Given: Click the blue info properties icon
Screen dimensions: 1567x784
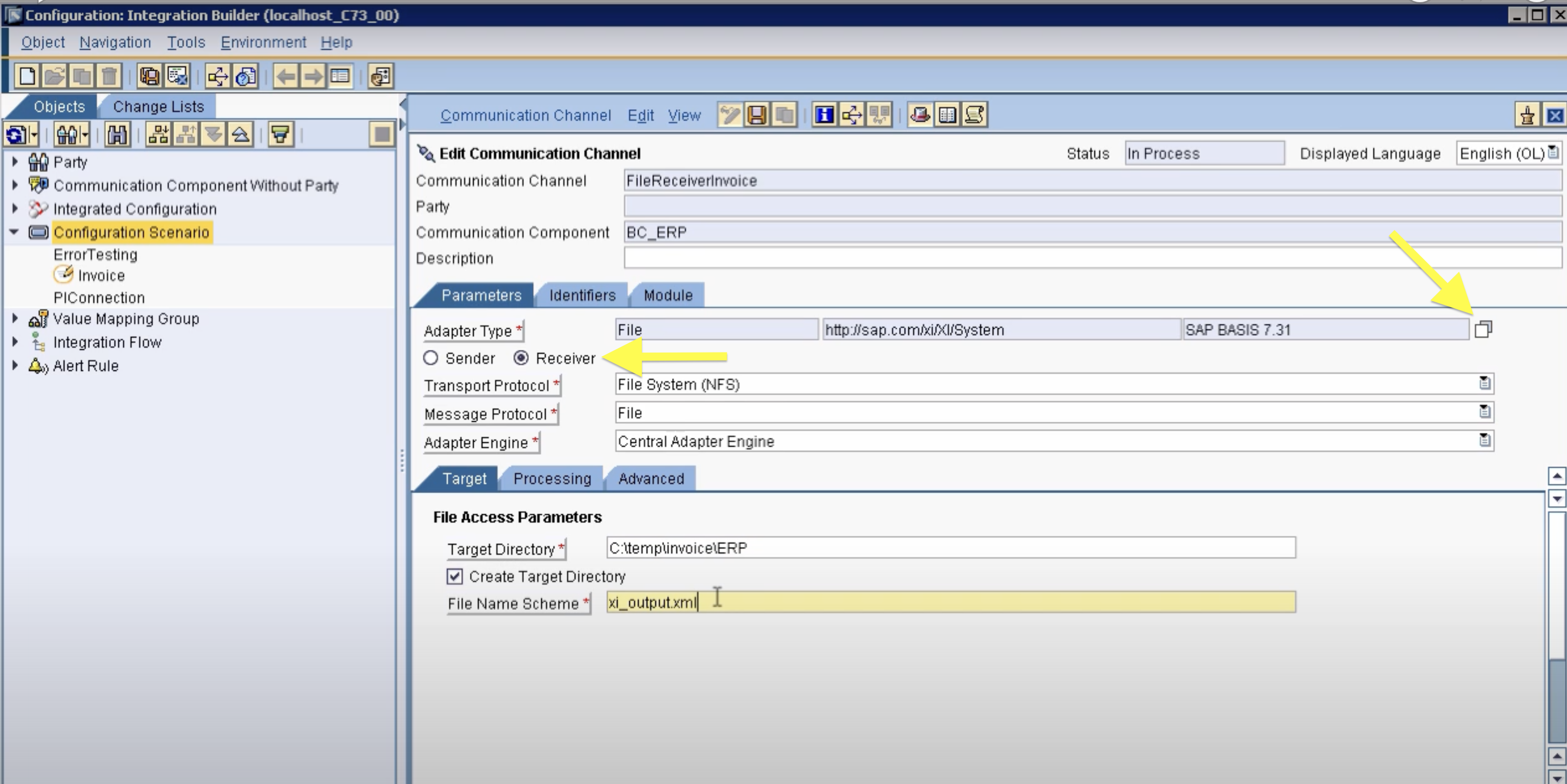Looking at the screenshot, I should click(x=824, y=114).
